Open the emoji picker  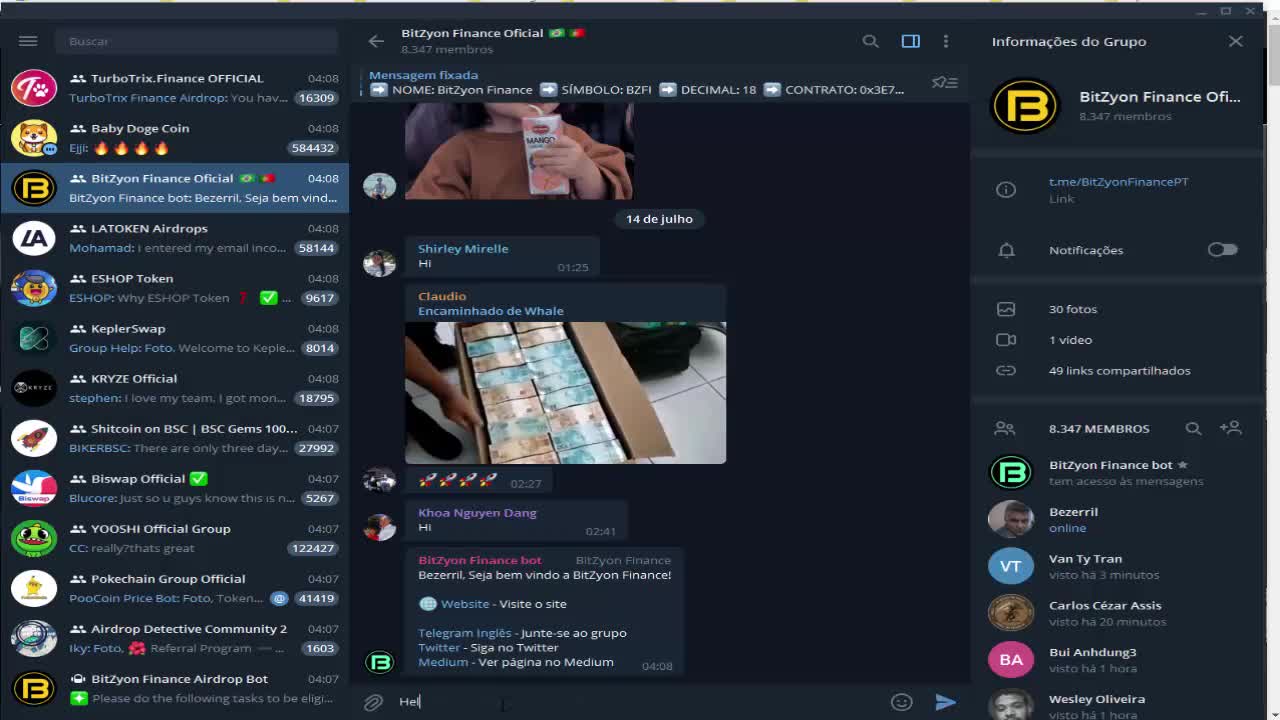(902, 702)
